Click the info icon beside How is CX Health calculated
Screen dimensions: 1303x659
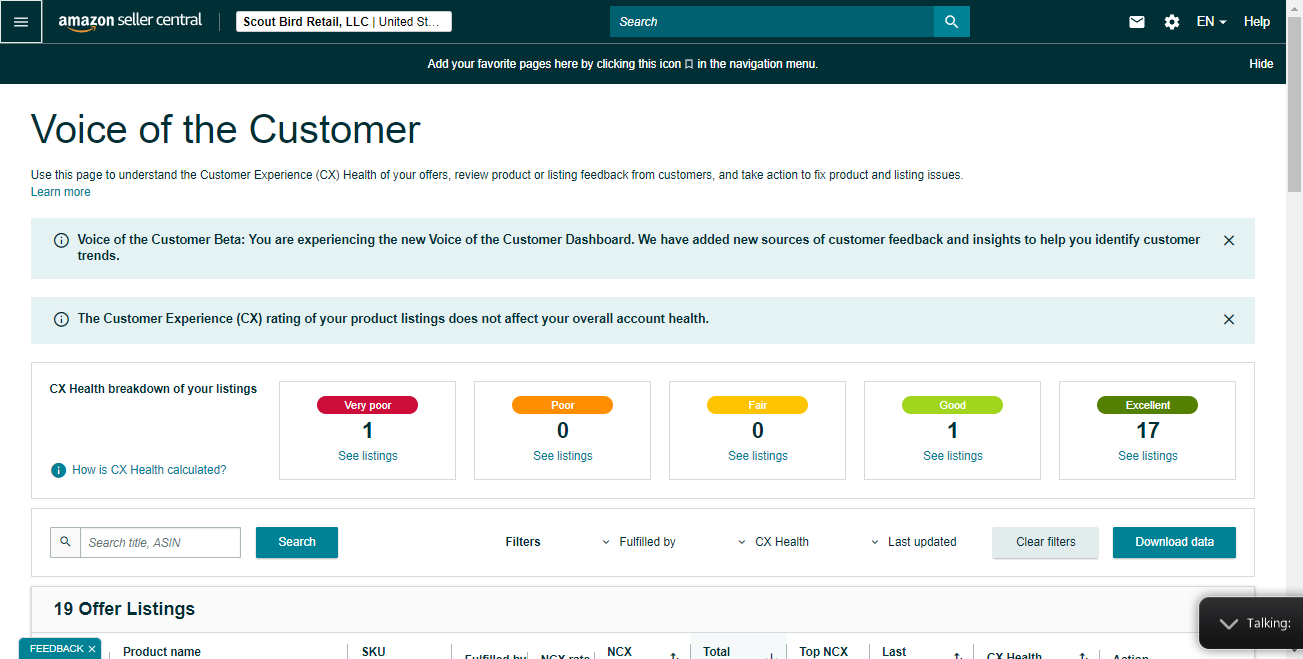click(59, 470)
